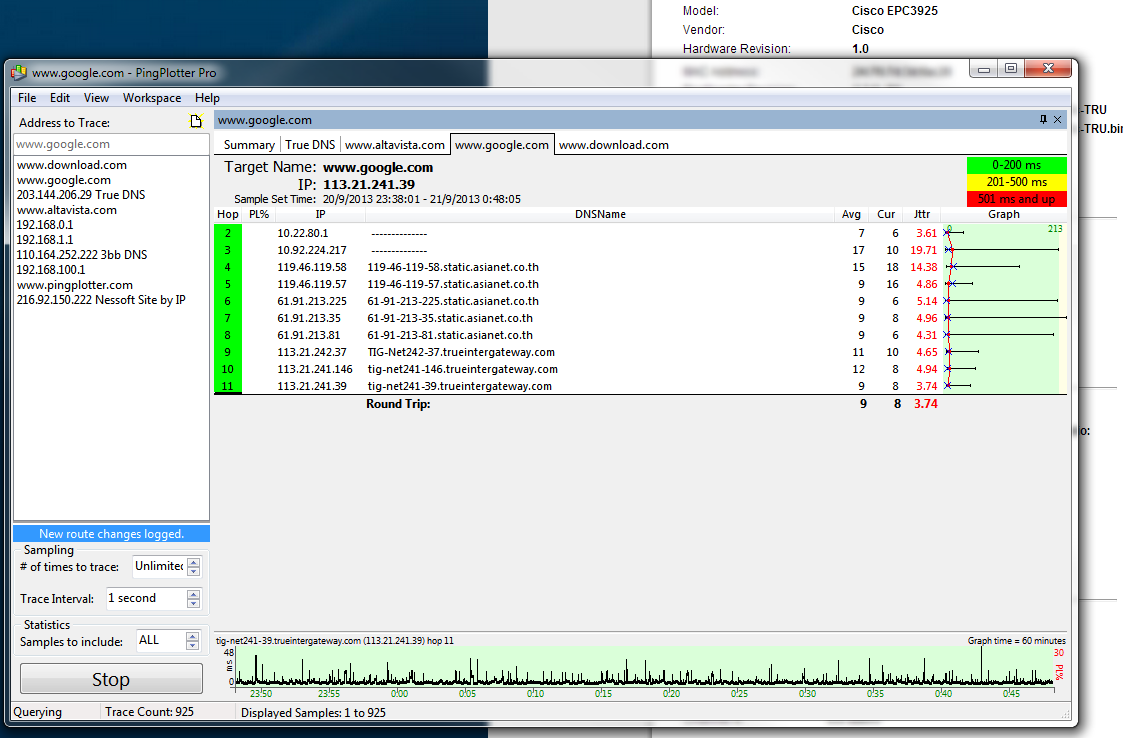Select hop 2 row 10.22.80.1
This screenshot has height=738, width=1123.
click(x=640, y=233)
